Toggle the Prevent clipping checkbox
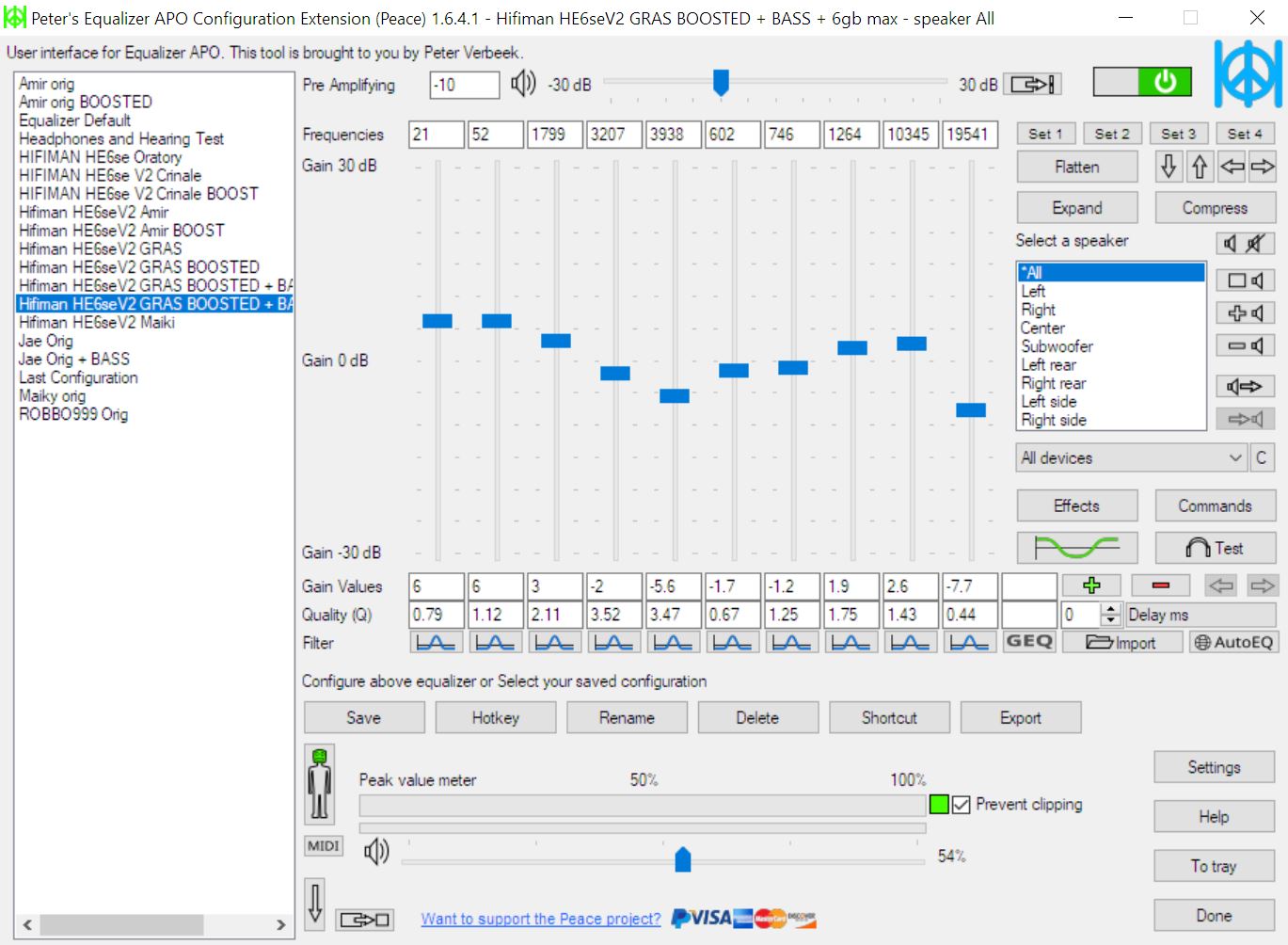The image size is (1288, 945). (x=961, y=805)
